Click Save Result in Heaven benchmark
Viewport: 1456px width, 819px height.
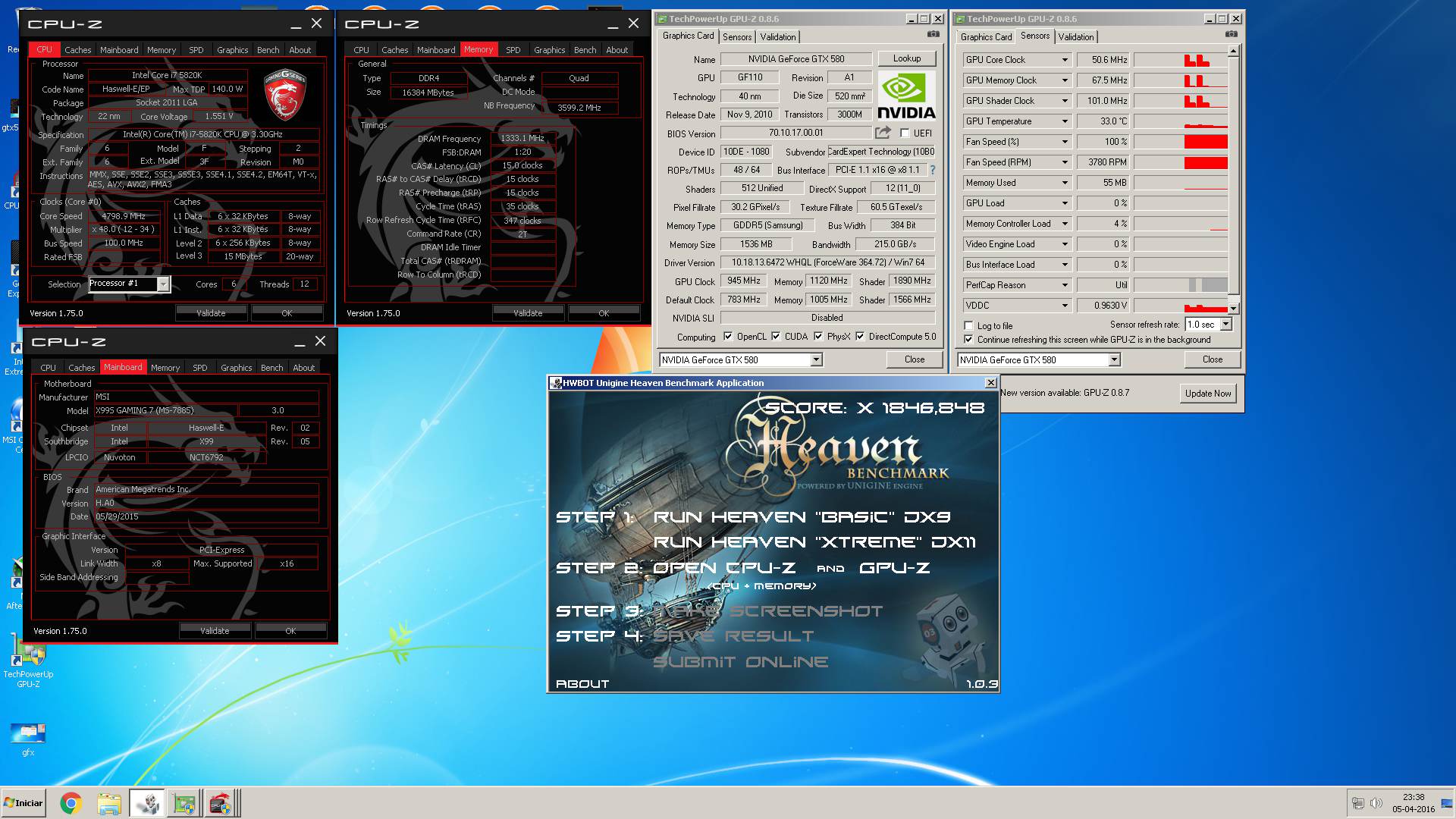tap(733, 636)
